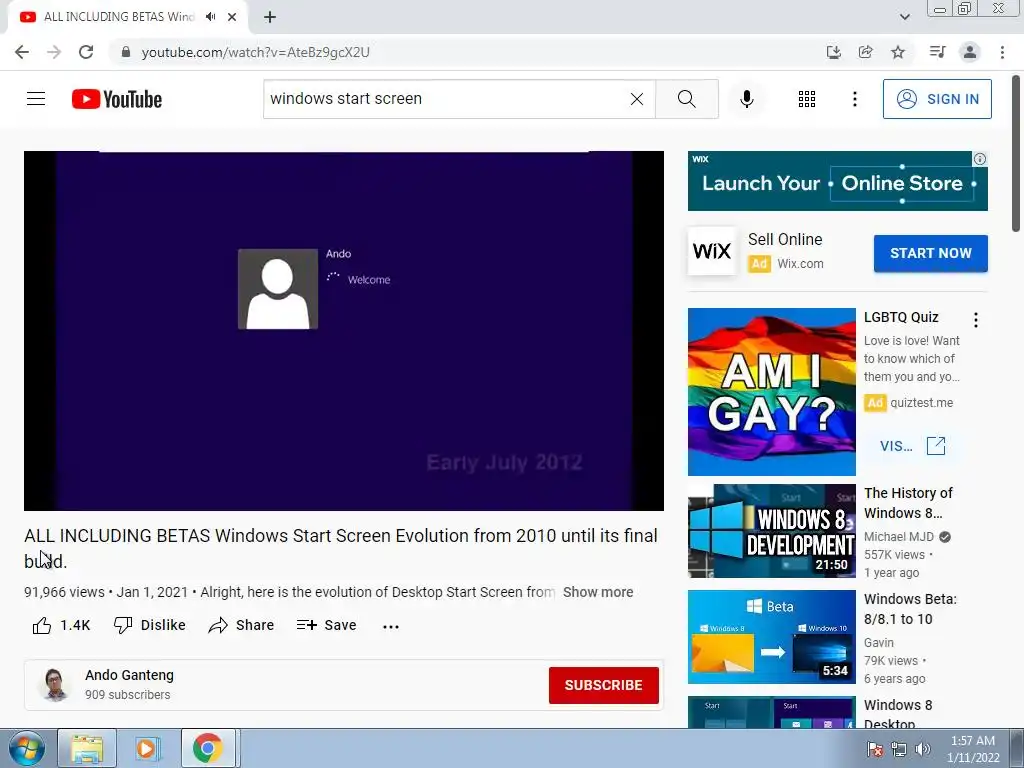Go forward with the browser forward arrow
The width and height of the screenshot is (1024, 768).
click(x=54, y=52)
